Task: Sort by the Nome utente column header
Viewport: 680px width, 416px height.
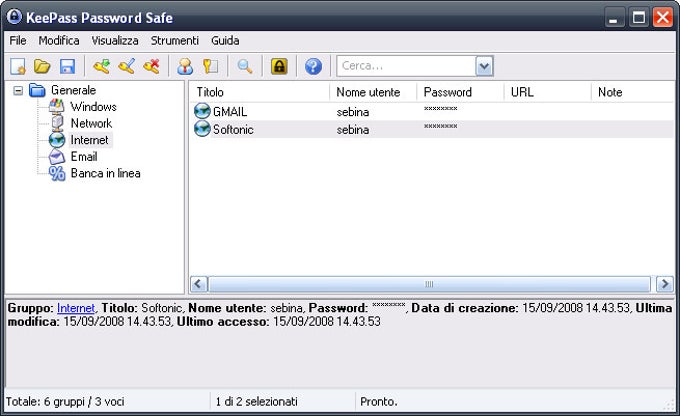Action: [x=373, y=92]
